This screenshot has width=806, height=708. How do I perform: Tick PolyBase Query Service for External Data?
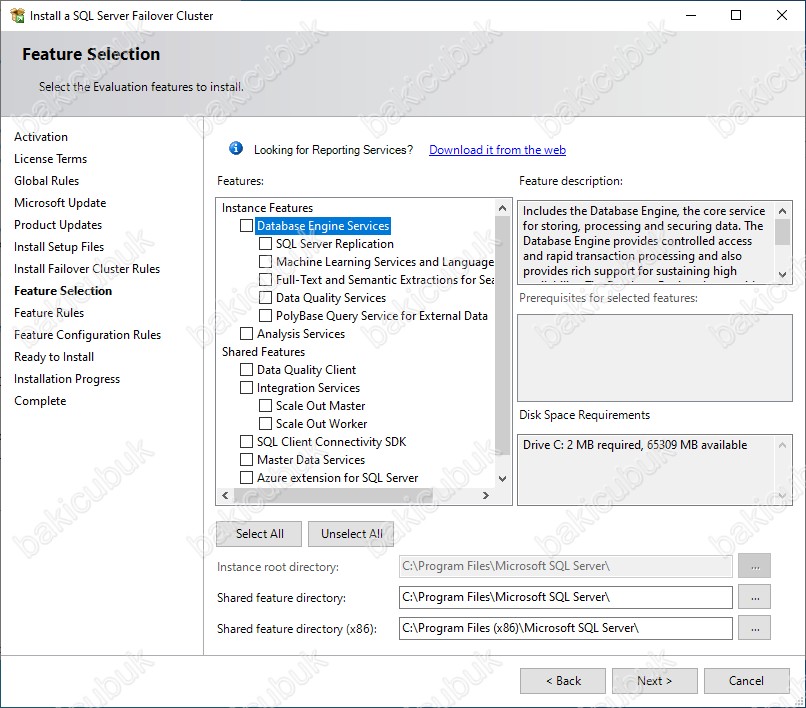pyautogui.click(x=265, y=316)
